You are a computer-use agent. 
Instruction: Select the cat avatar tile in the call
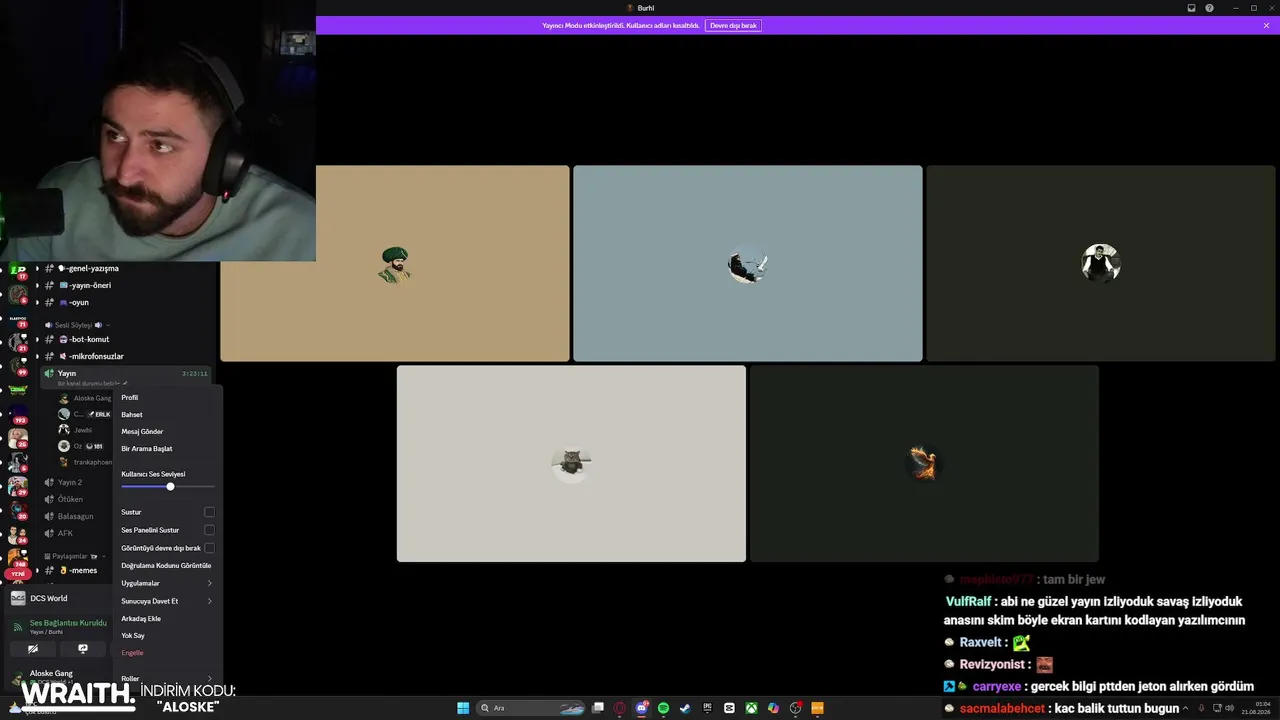click(571, 463)
